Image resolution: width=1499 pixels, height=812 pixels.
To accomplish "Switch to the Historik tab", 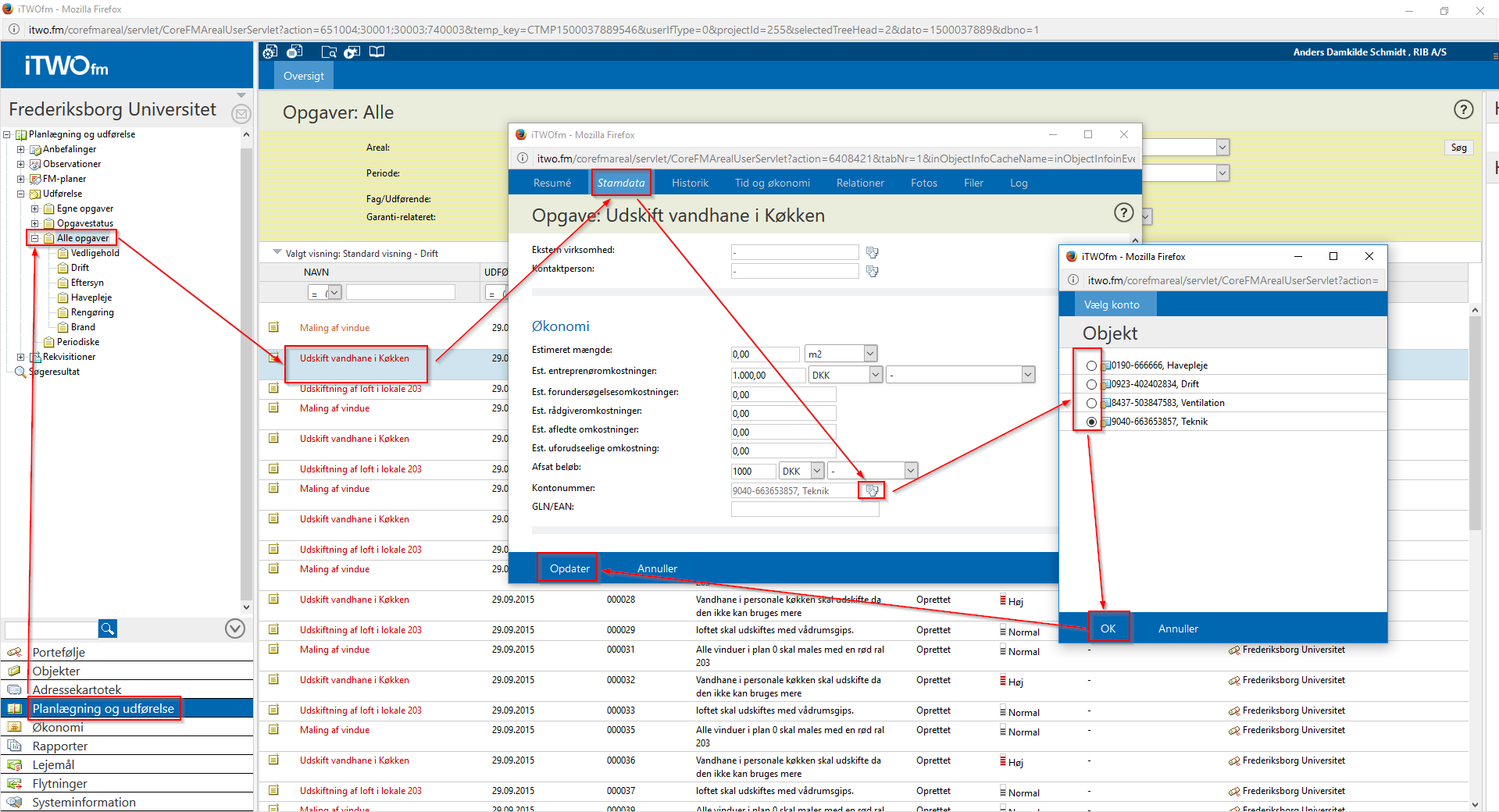I will pyautogui.click(x=690, y=183).
